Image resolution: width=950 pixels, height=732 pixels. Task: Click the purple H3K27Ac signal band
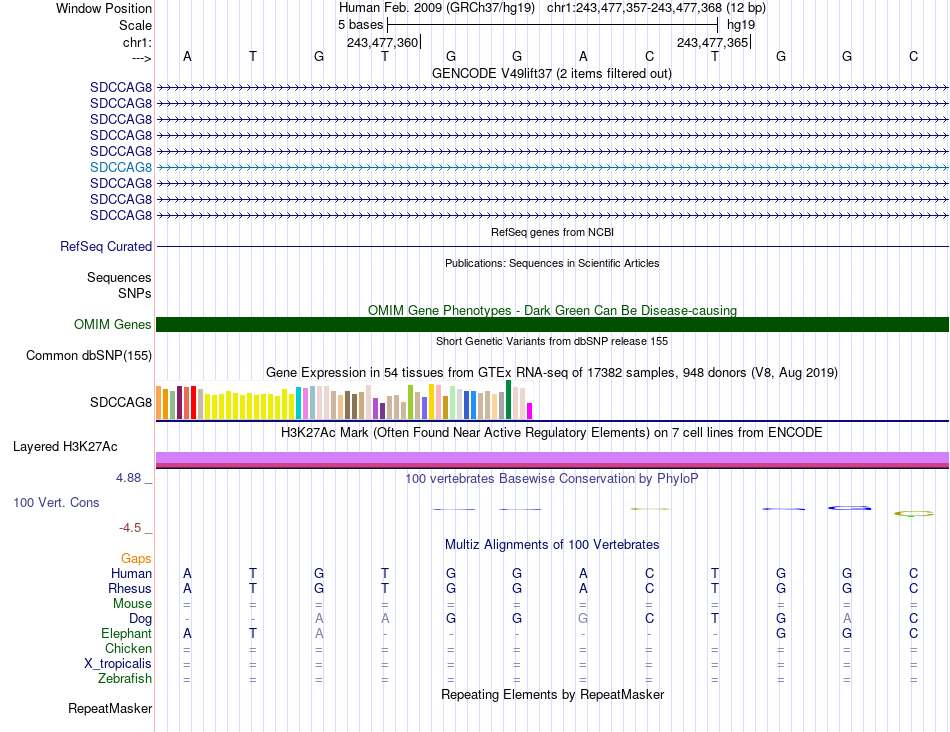coord(552,458)
